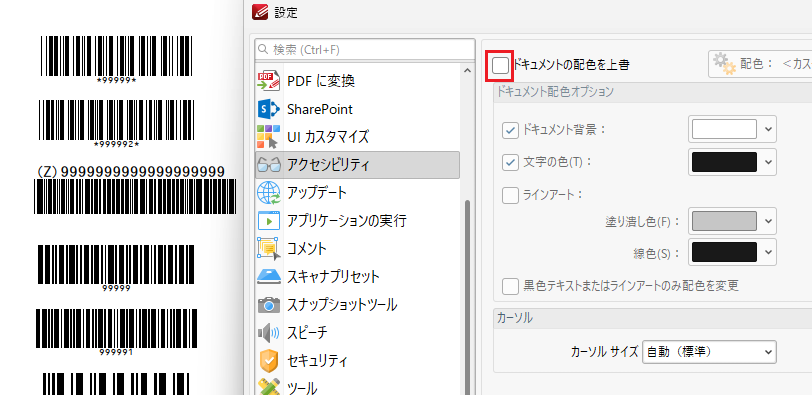Open the ドキュメント背景 color dropdown arrow
This screenshot has width=812, height=395.
(x=768, y=129)
